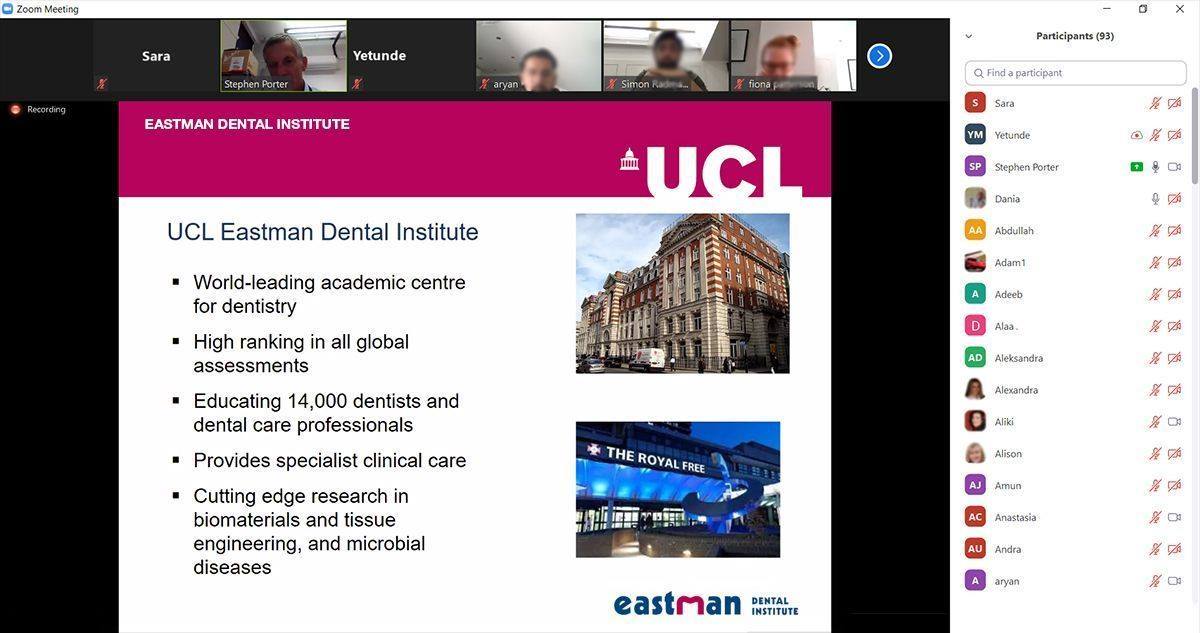Select Andra in the participants list
Screen dimensions: 1200x633
click(1008, 549)
